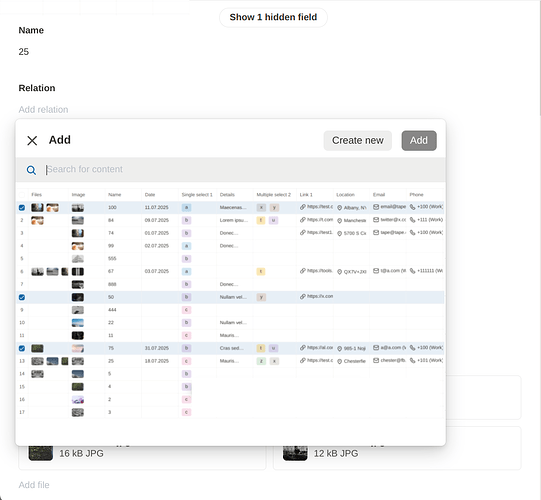
Task: Confirm selection with the Add button
Action: click(x=419, y=140)
